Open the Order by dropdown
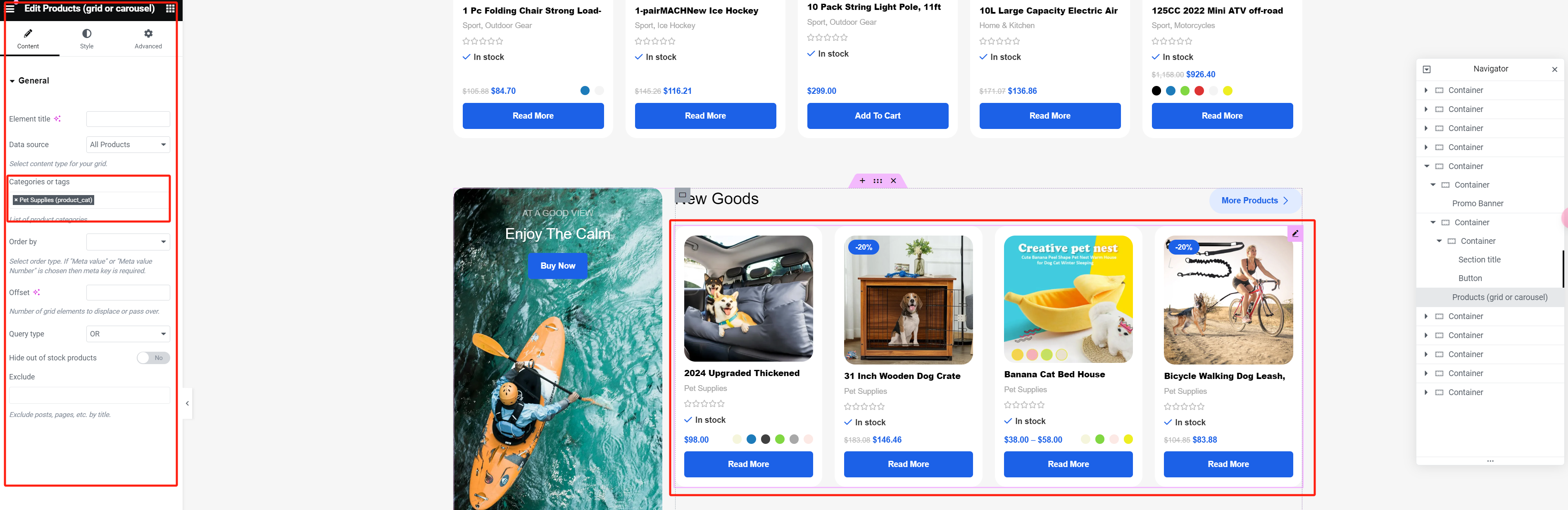 point(128,242)
